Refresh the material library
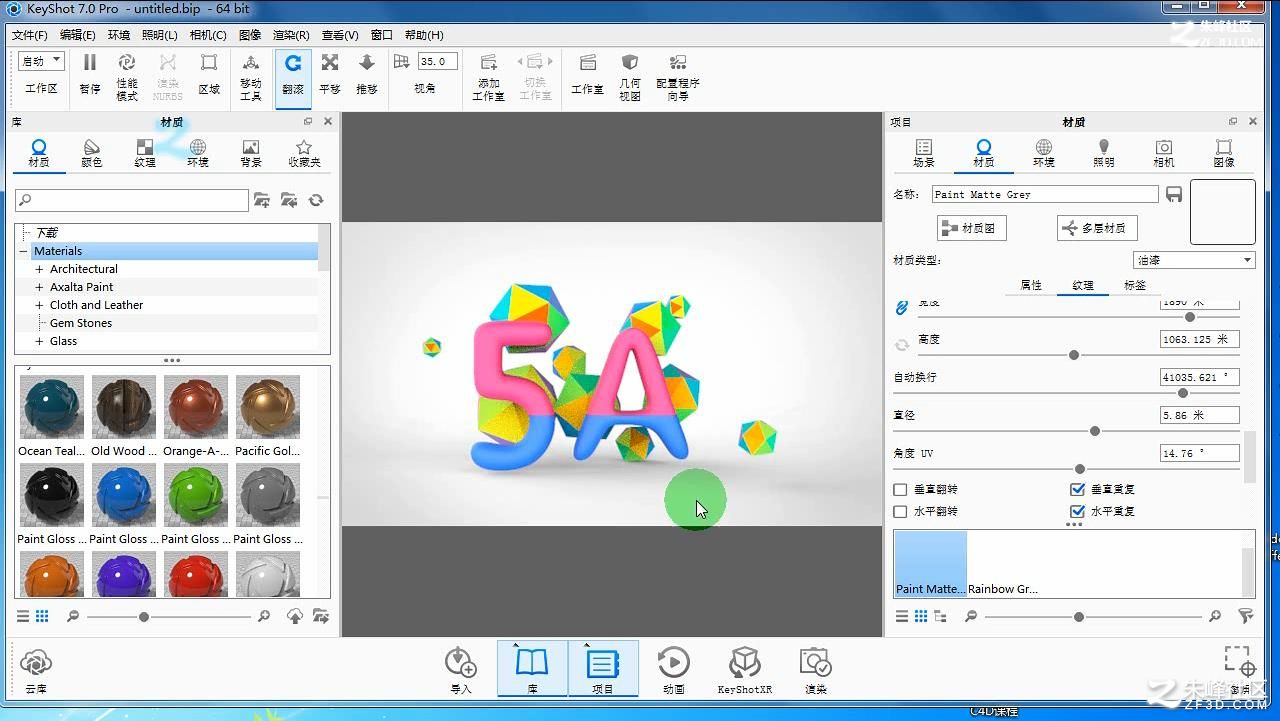Viewport: 1280px width, 721px height. tap(316, 200)
